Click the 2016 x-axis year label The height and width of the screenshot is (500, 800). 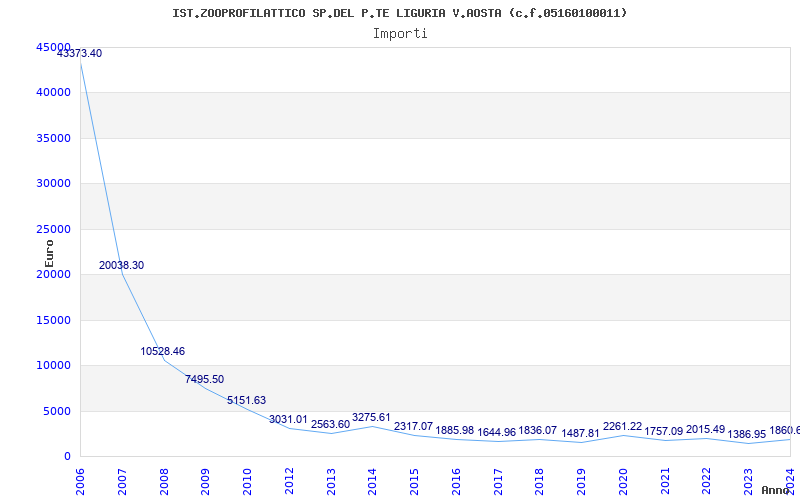tap(456, 482)
